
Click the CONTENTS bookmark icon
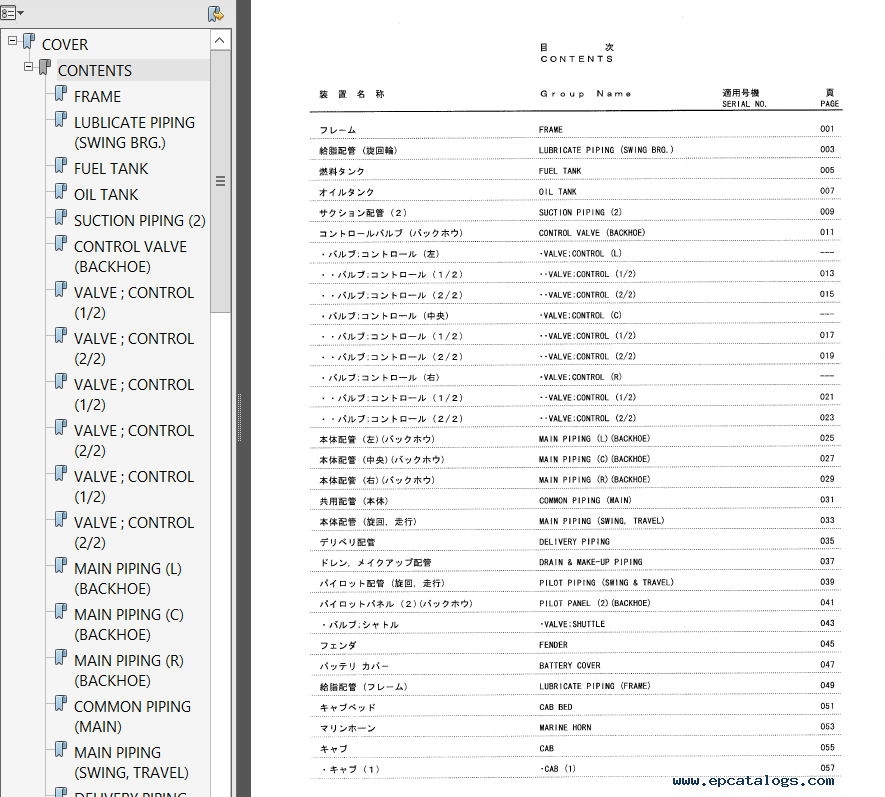coord(45,67)
